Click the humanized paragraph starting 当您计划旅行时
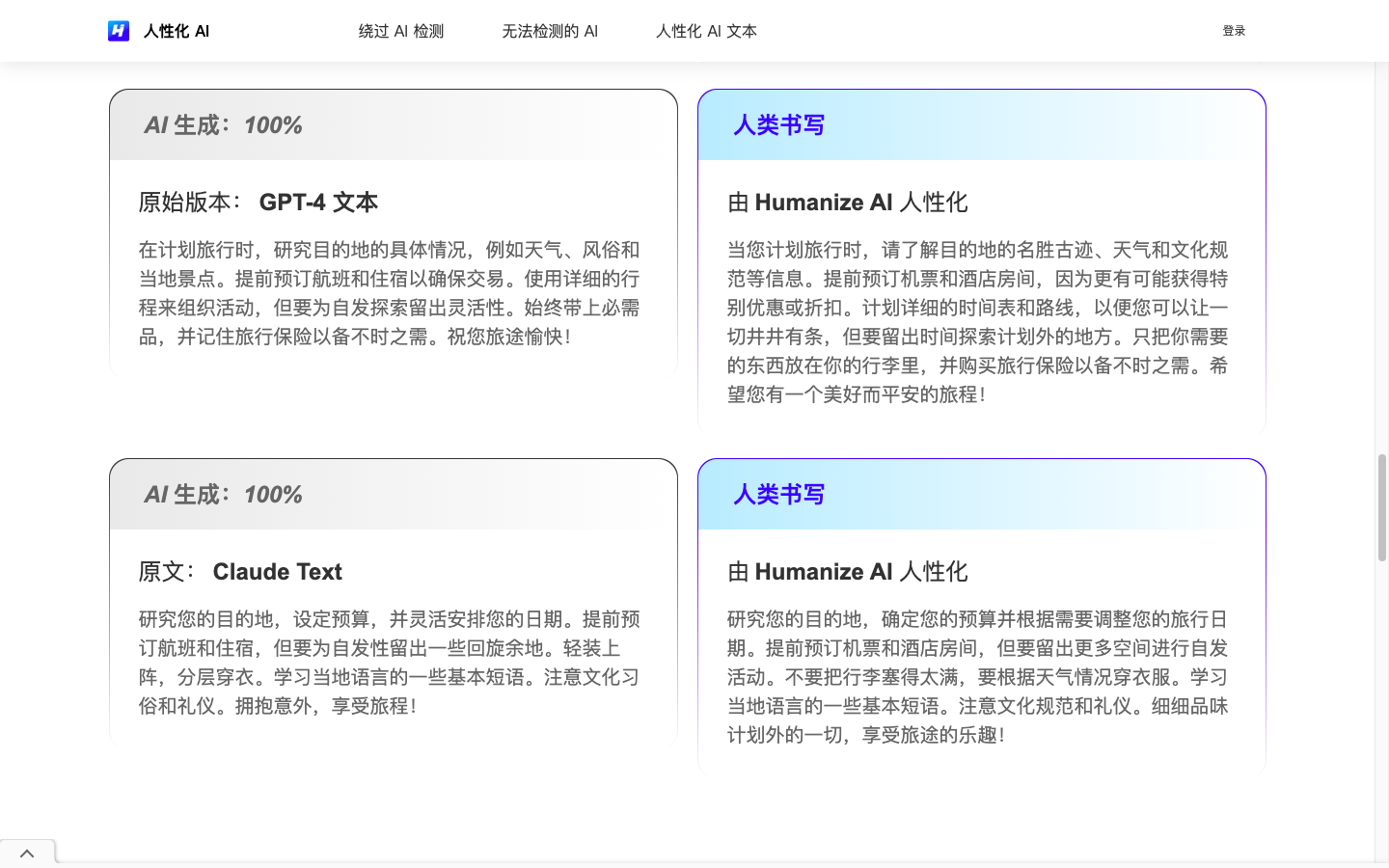 tap(977, 322)
